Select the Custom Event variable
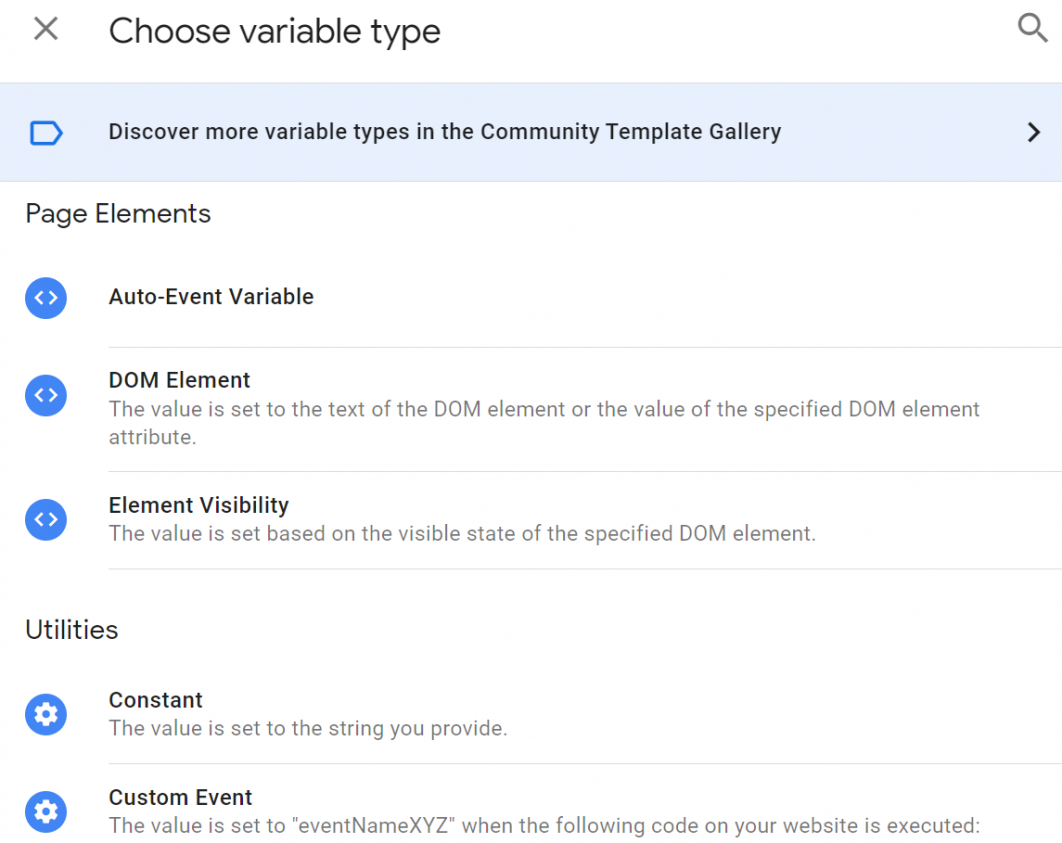Screen dimensions: 1062x843 point(180,797)
